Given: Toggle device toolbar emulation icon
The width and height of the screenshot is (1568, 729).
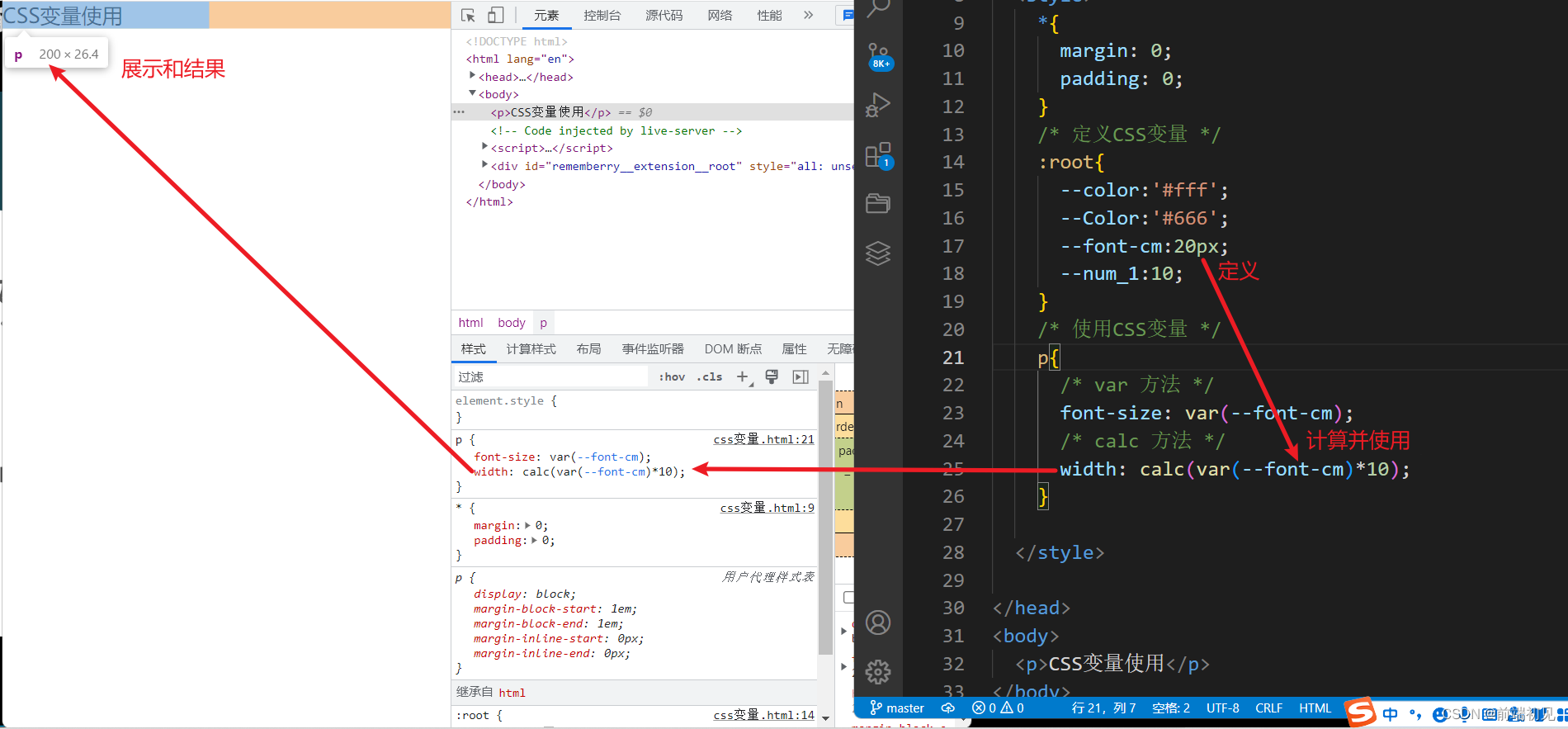Looking at the screenshot, I should click(495, 15).
